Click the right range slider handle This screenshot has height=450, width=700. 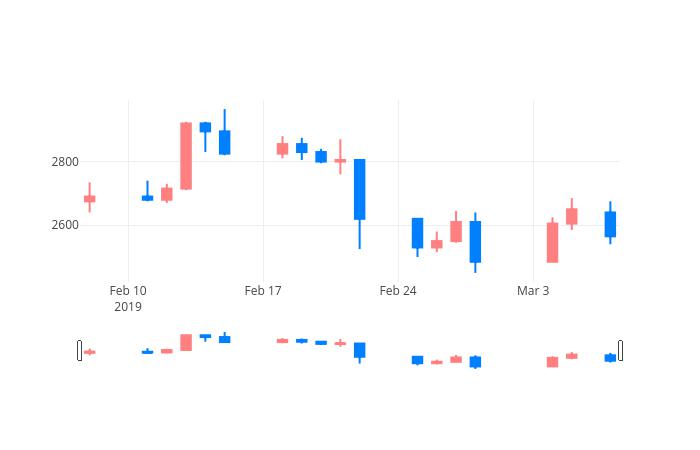click(621, 350)
